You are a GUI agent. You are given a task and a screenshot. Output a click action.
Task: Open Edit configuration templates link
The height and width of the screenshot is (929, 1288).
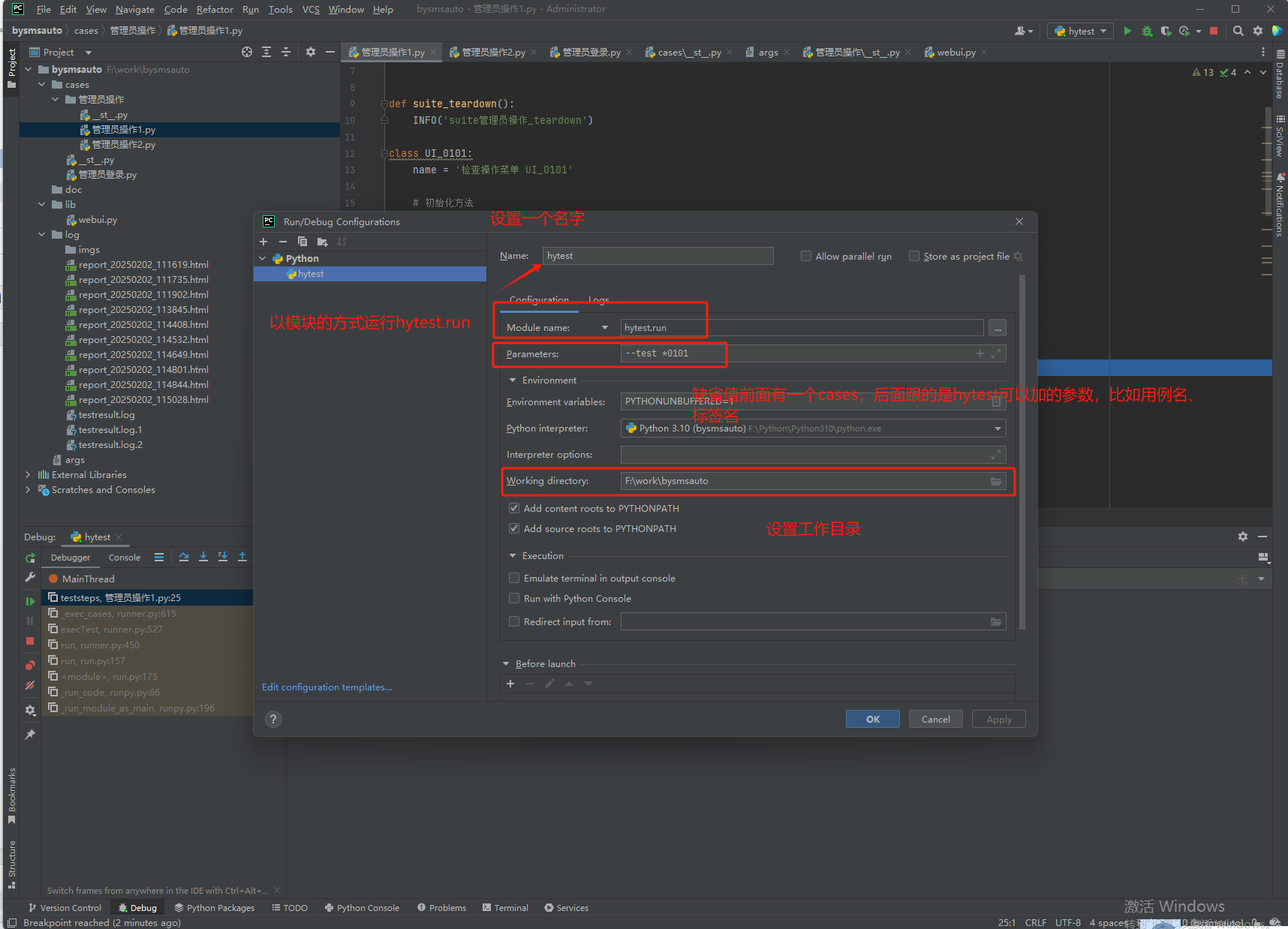[327, 687]
